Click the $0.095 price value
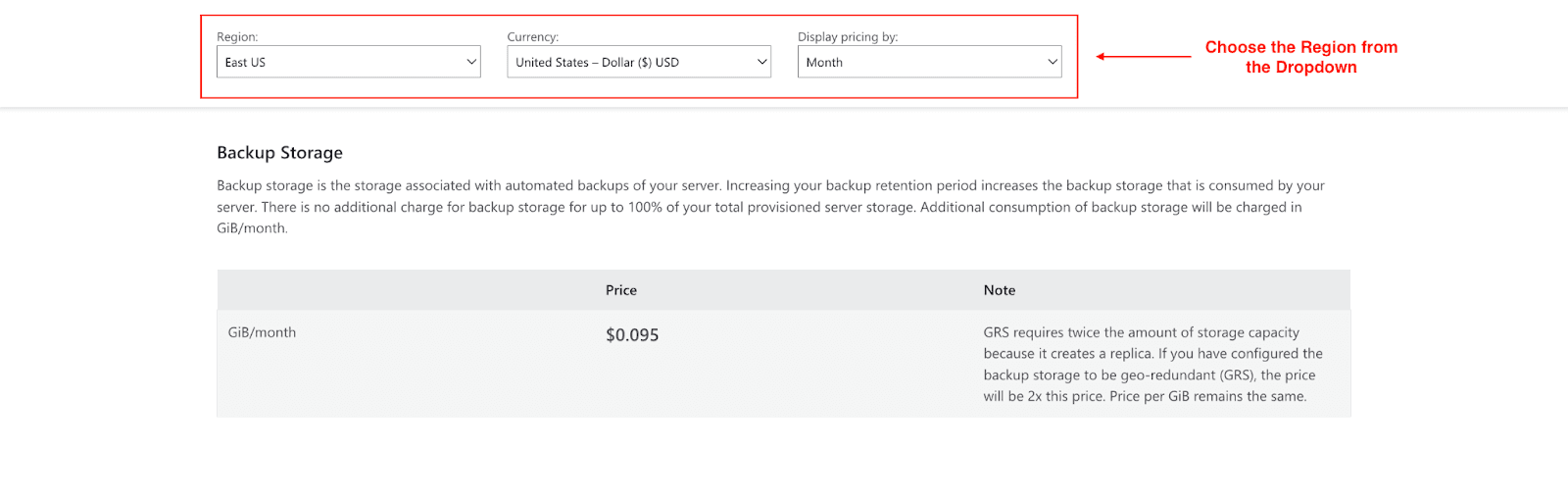This screenshot has height=500, width=1568. 632,335
